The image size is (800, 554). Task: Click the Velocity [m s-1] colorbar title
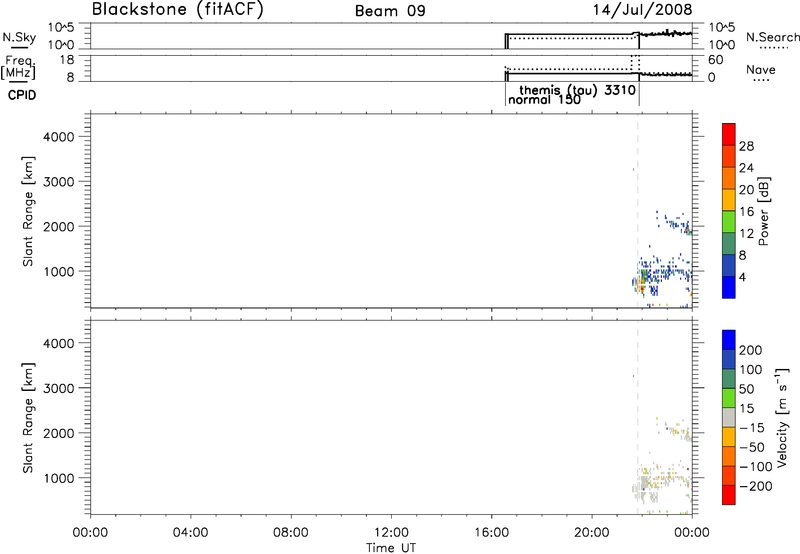(782, 417)
